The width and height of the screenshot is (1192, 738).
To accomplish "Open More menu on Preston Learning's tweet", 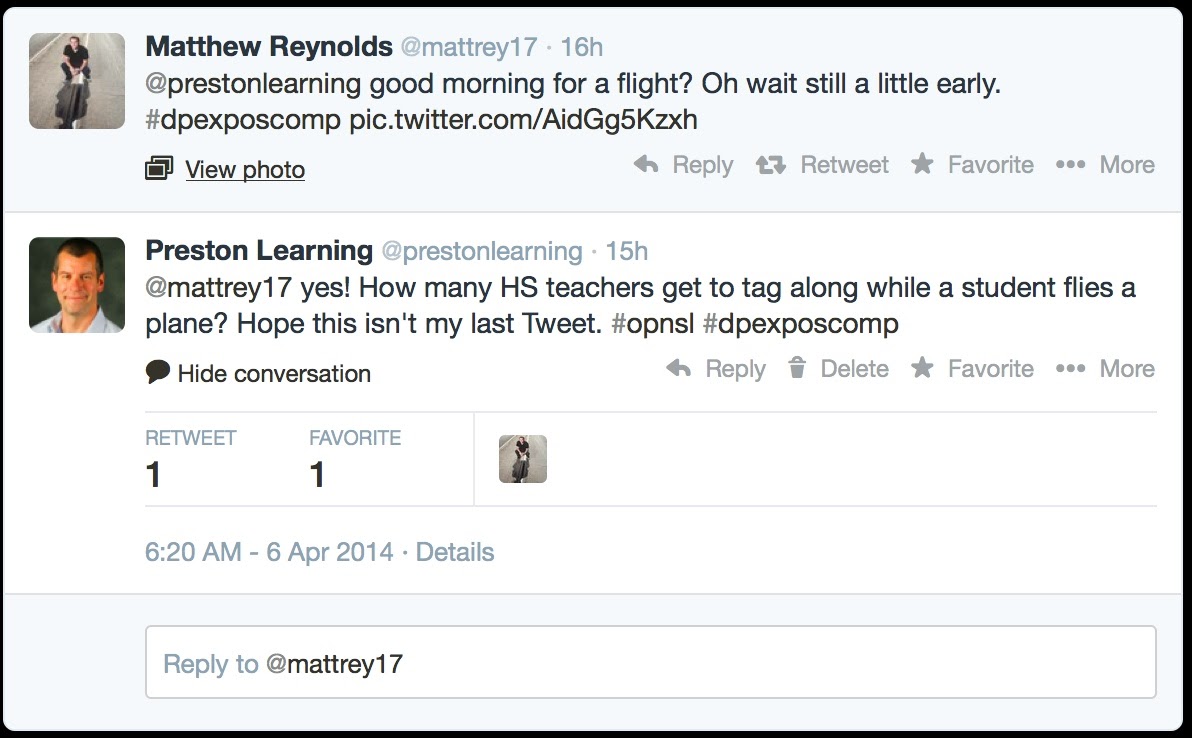I will 1105,369.
